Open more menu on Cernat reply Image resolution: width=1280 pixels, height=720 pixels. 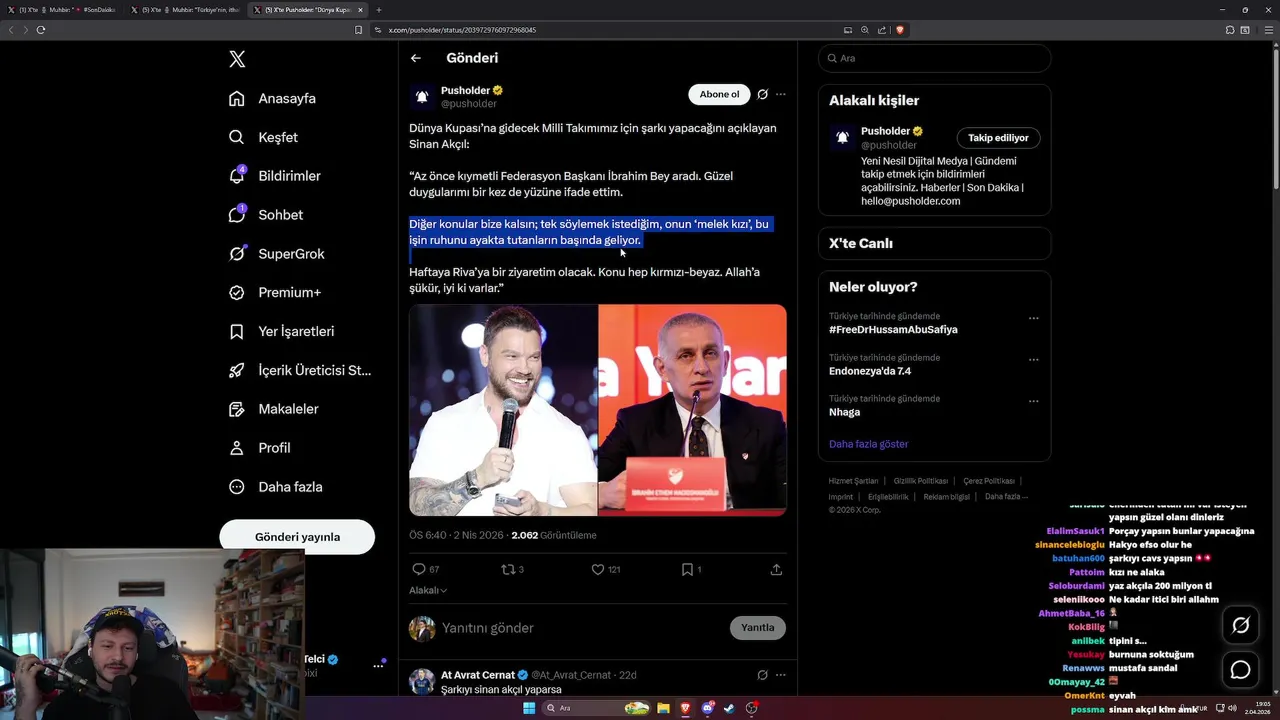[781, 675]
